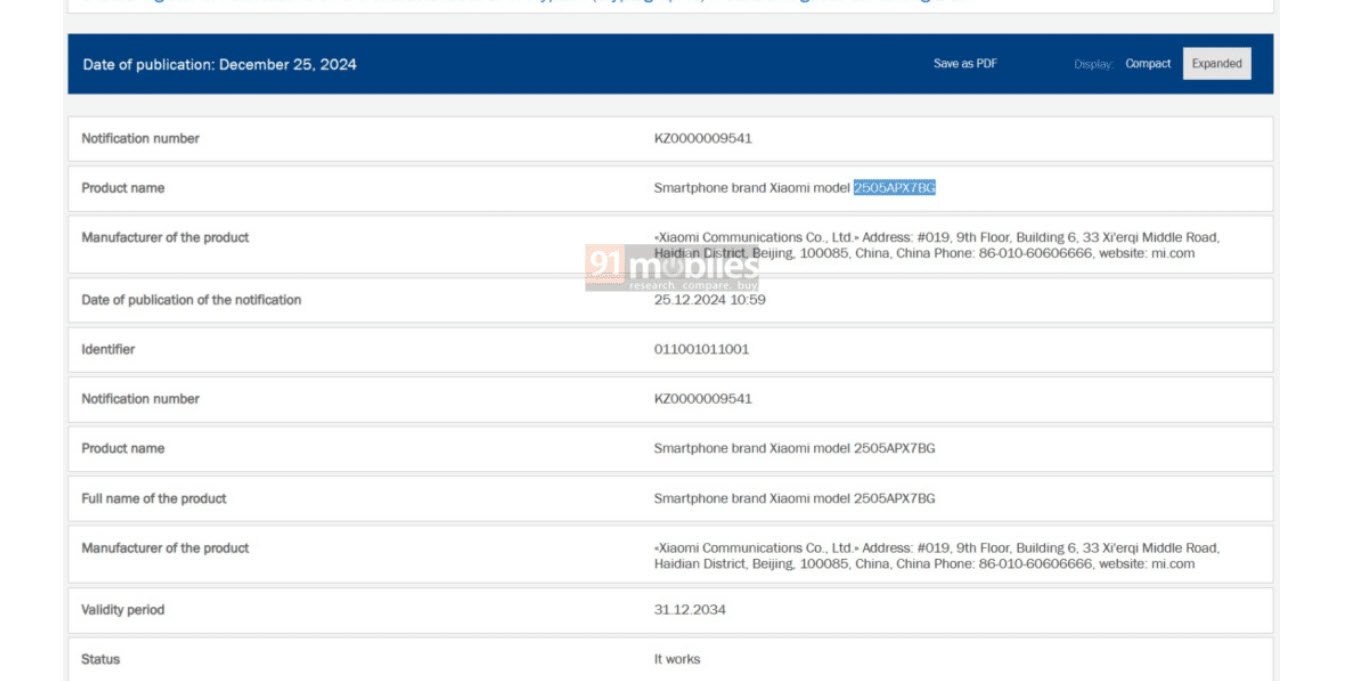
Task: Click the Validity period value 31.12.2034
Action: (x=690, y=609)
